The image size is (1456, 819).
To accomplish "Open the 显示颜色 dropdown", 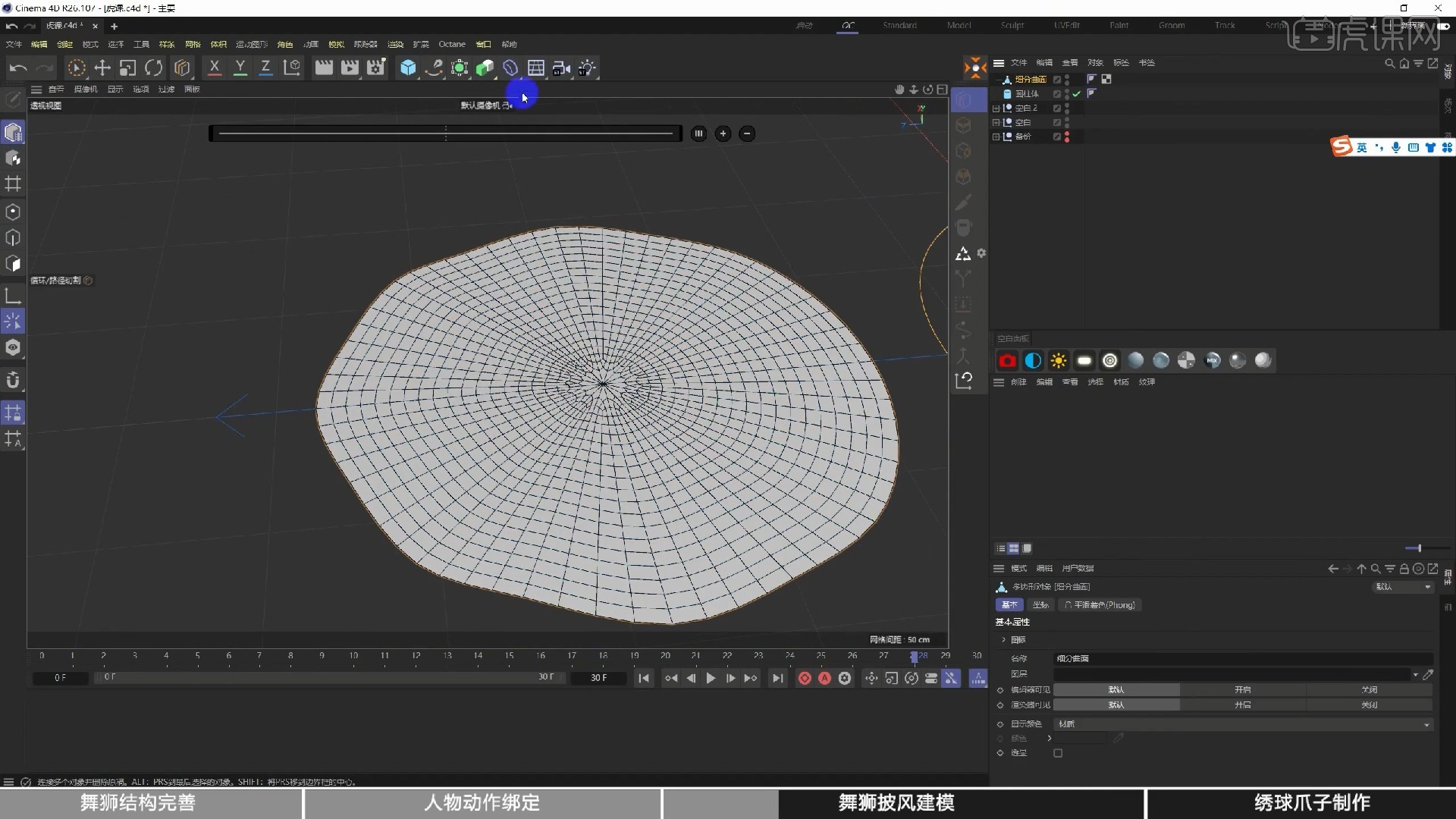I will coord(1243,724).
